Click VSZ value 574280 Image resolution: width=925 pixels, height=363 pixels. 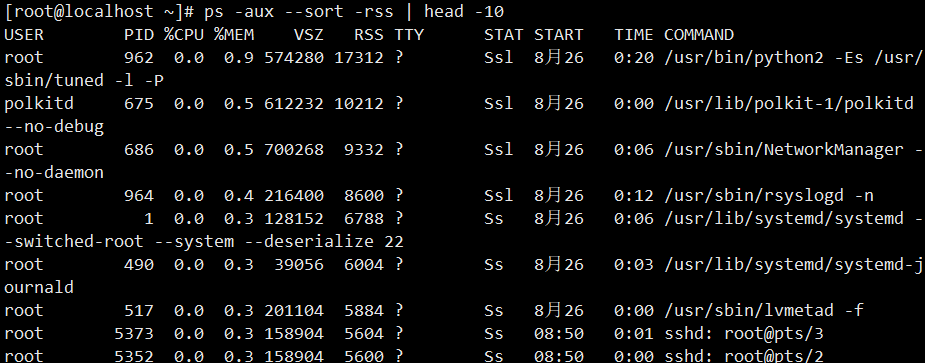[294, 58]
